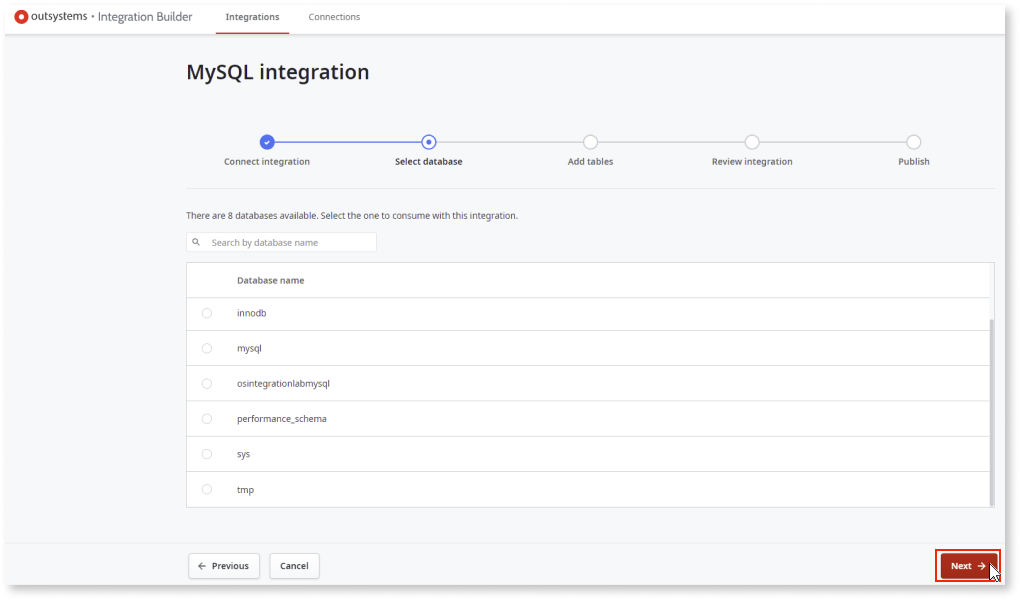
Task: Select the osintegrationlabmysql database
Action: pyautogui.click(x=207, y=383)
